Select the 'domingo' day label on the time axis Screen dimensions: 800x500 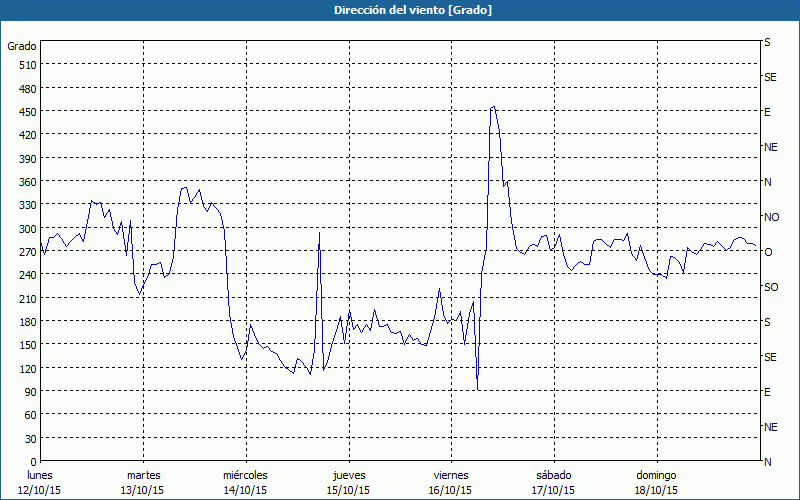656,475
